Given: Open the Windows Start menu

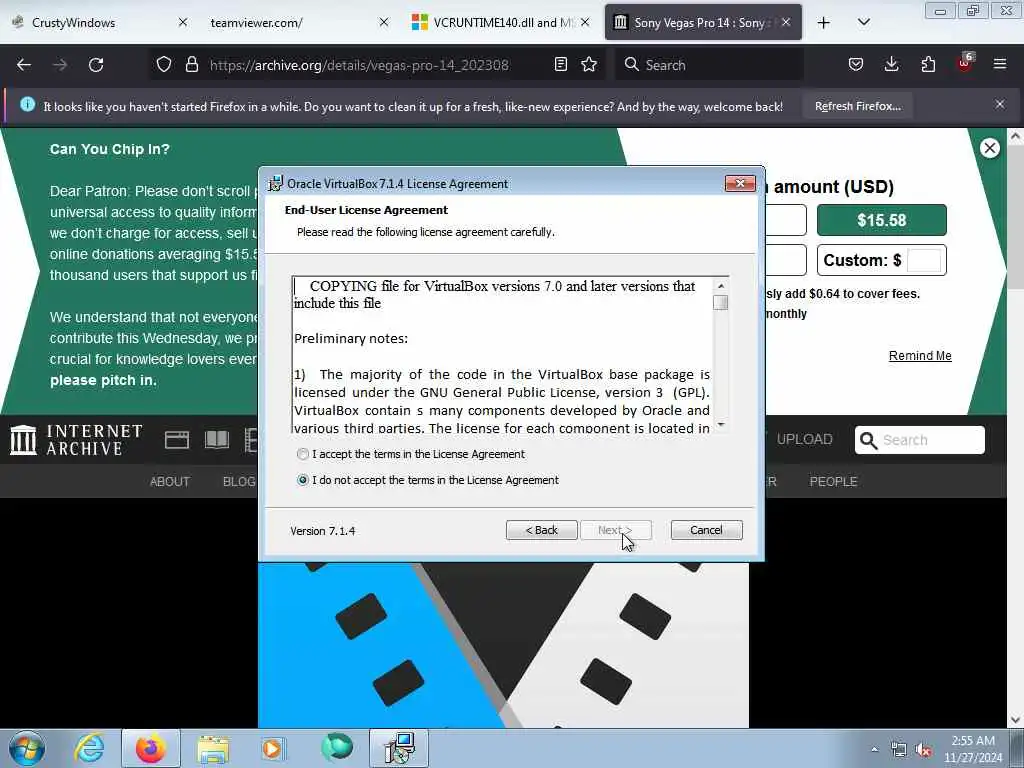Looking at the screenshot, I should (x=27, y=748).
